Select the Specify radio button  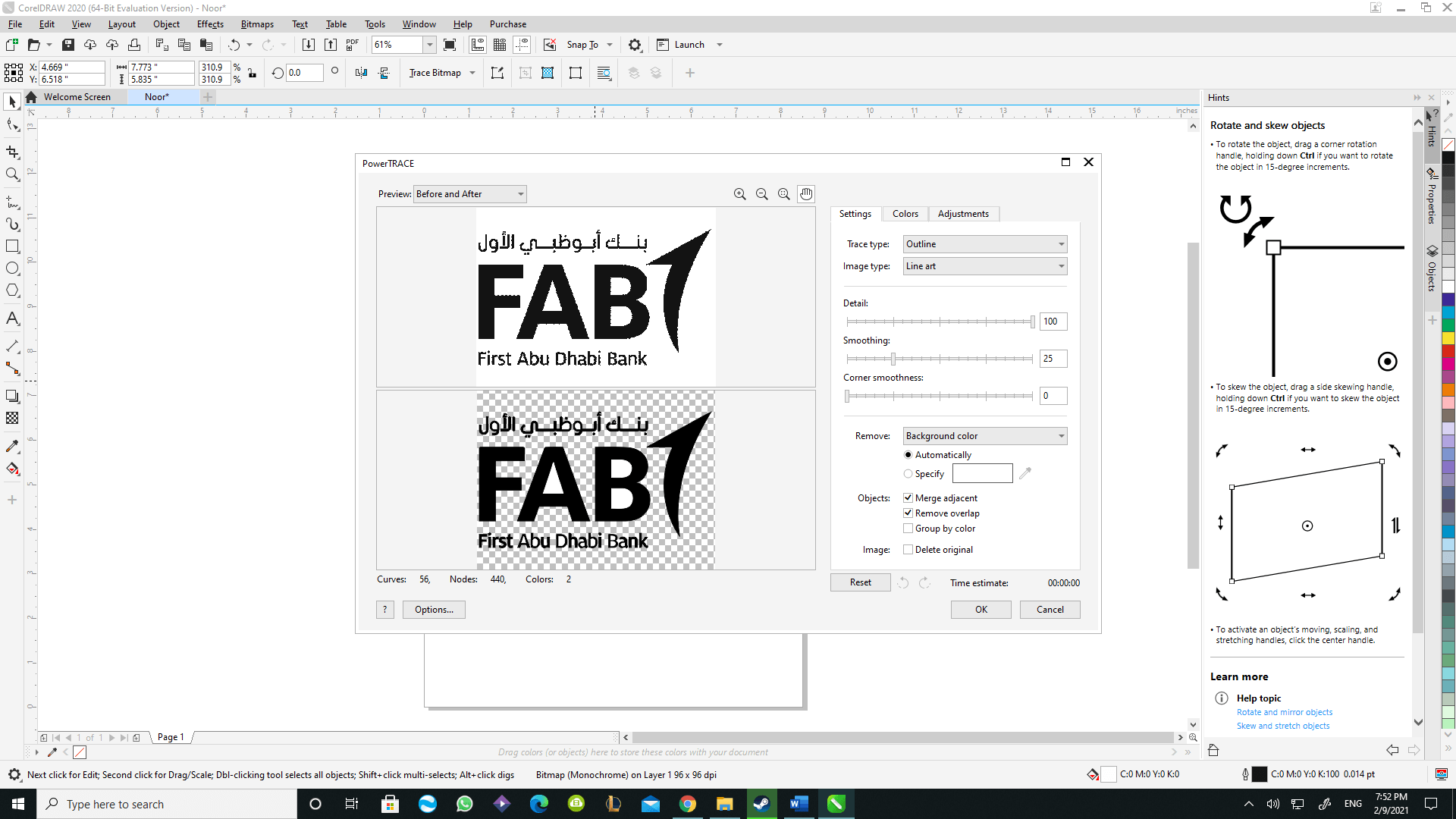point(908,474)
